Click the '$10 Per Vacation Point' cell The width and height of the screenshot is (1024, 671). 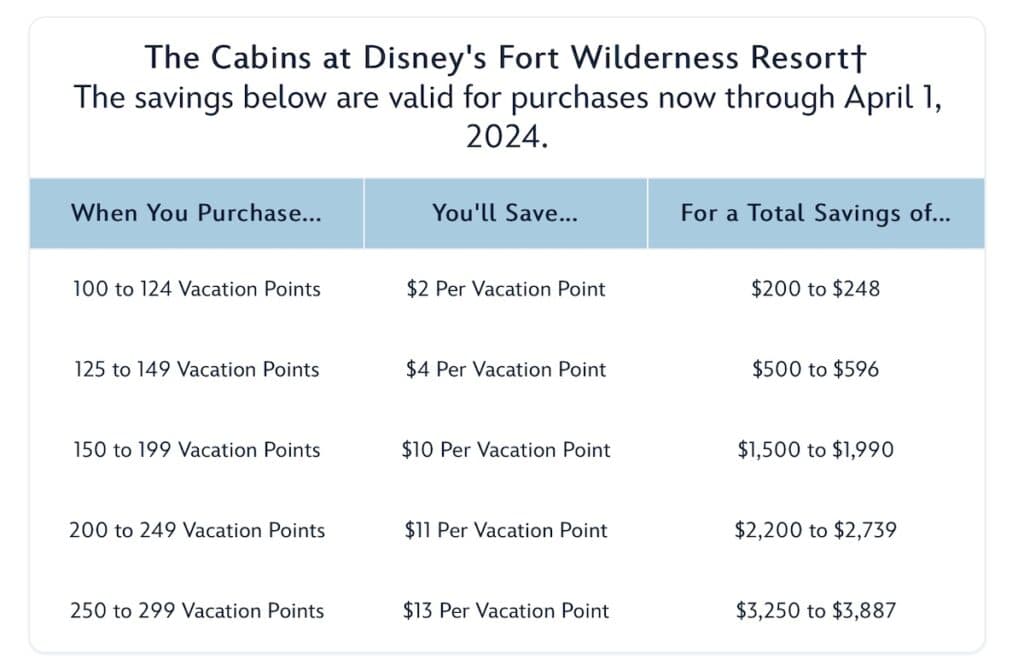point(505,450)
